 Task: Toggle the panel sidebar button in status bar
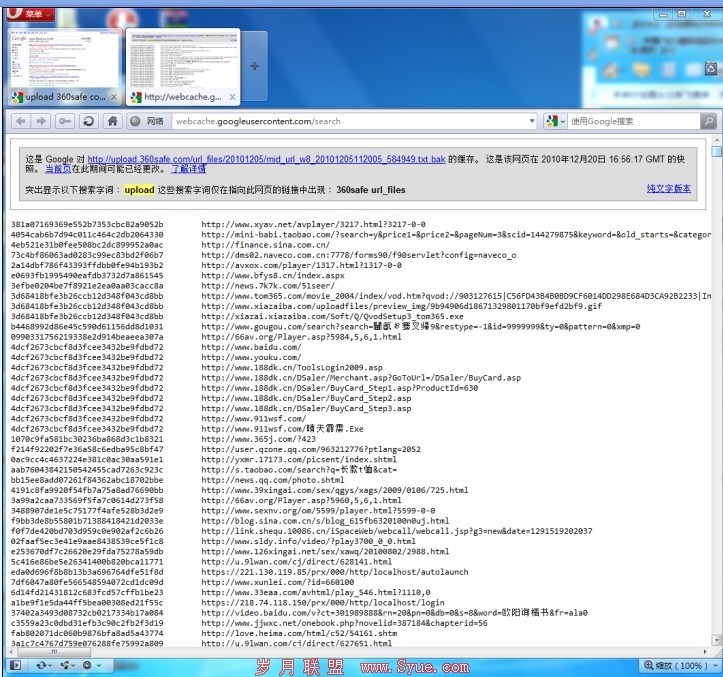click(15, 665)
